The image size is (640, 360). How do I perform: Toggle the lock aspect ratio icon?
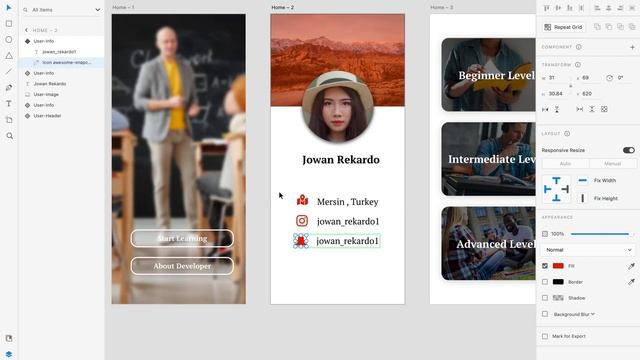[x=571, y=86]
